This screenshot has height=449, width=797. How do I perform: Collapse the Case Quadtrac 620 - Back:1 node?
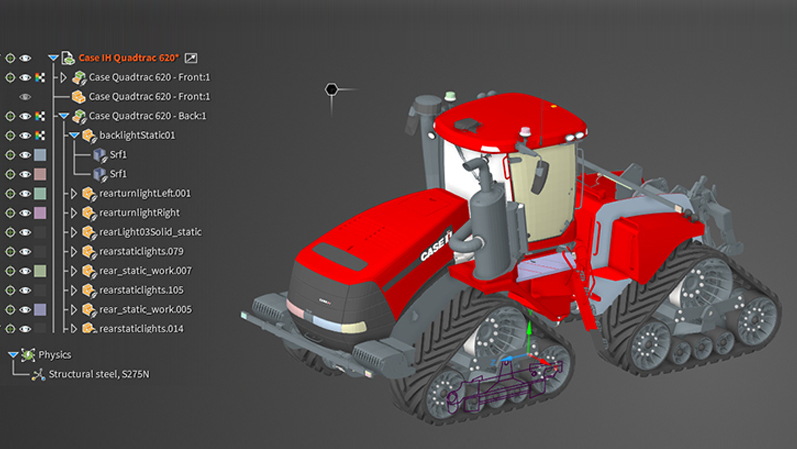(x=64, y=116)
